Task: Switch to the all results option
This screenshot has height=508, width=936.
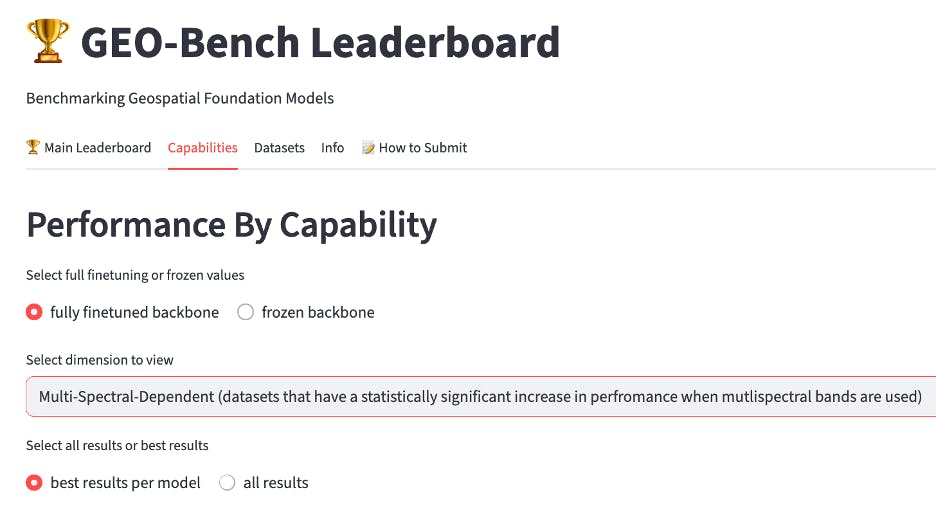Action: click(x=227, y=483)
